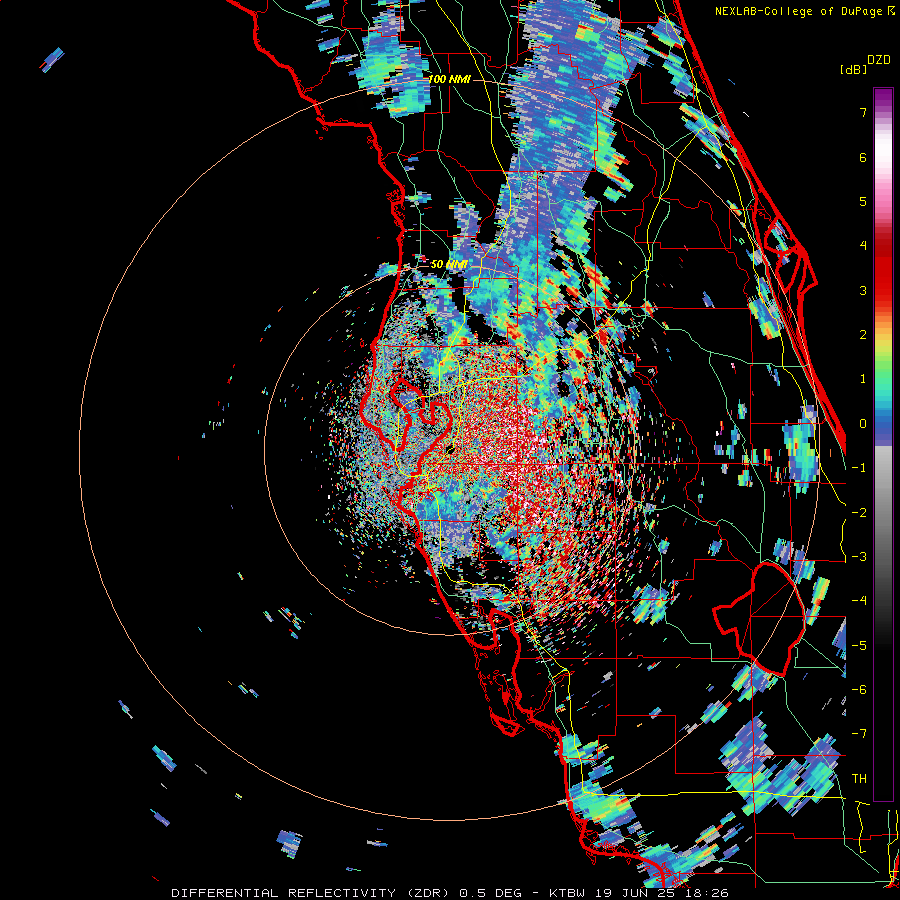Click the 100 NMI range ring label

coord(449,79)
